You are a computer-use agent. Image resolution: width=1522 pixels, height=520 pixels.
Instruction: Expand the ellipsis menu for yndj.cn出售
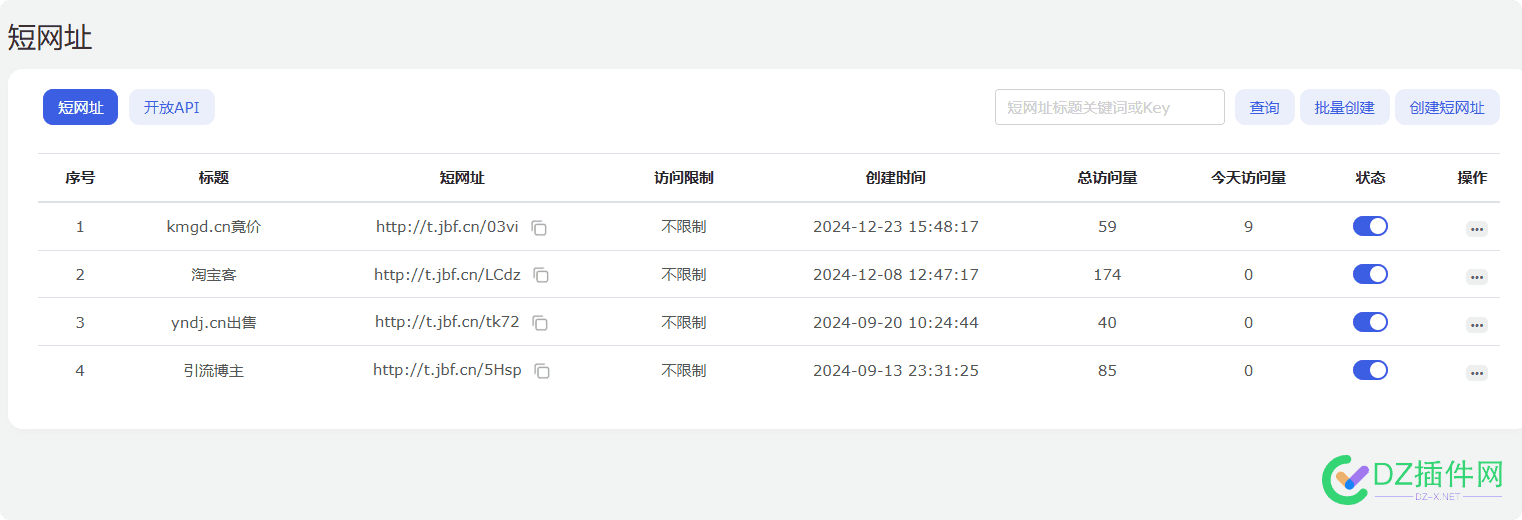(x=1476, y=325)
